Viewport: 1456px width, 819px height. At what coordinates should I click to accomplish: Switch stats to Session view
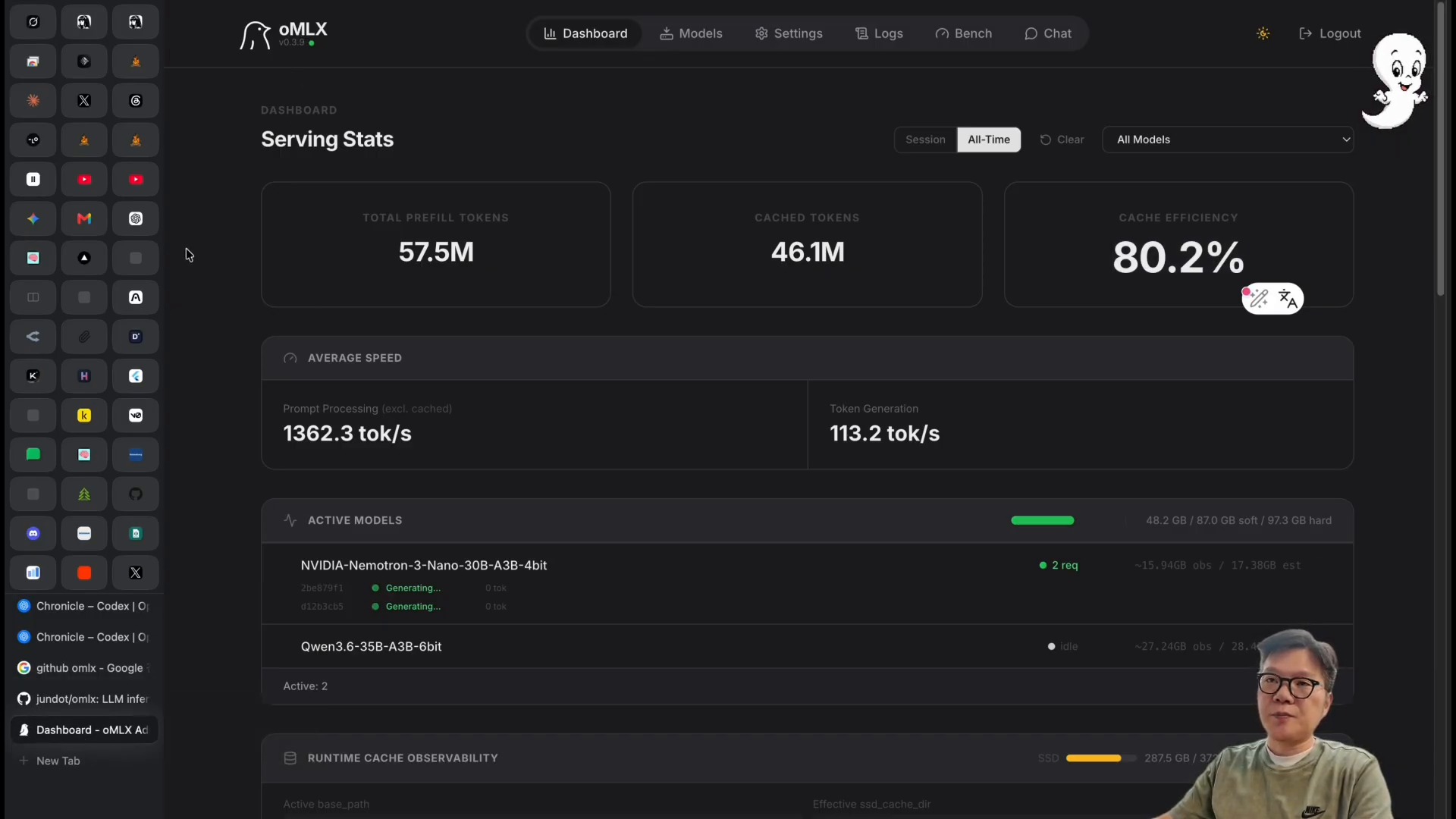tap(925, 140)
